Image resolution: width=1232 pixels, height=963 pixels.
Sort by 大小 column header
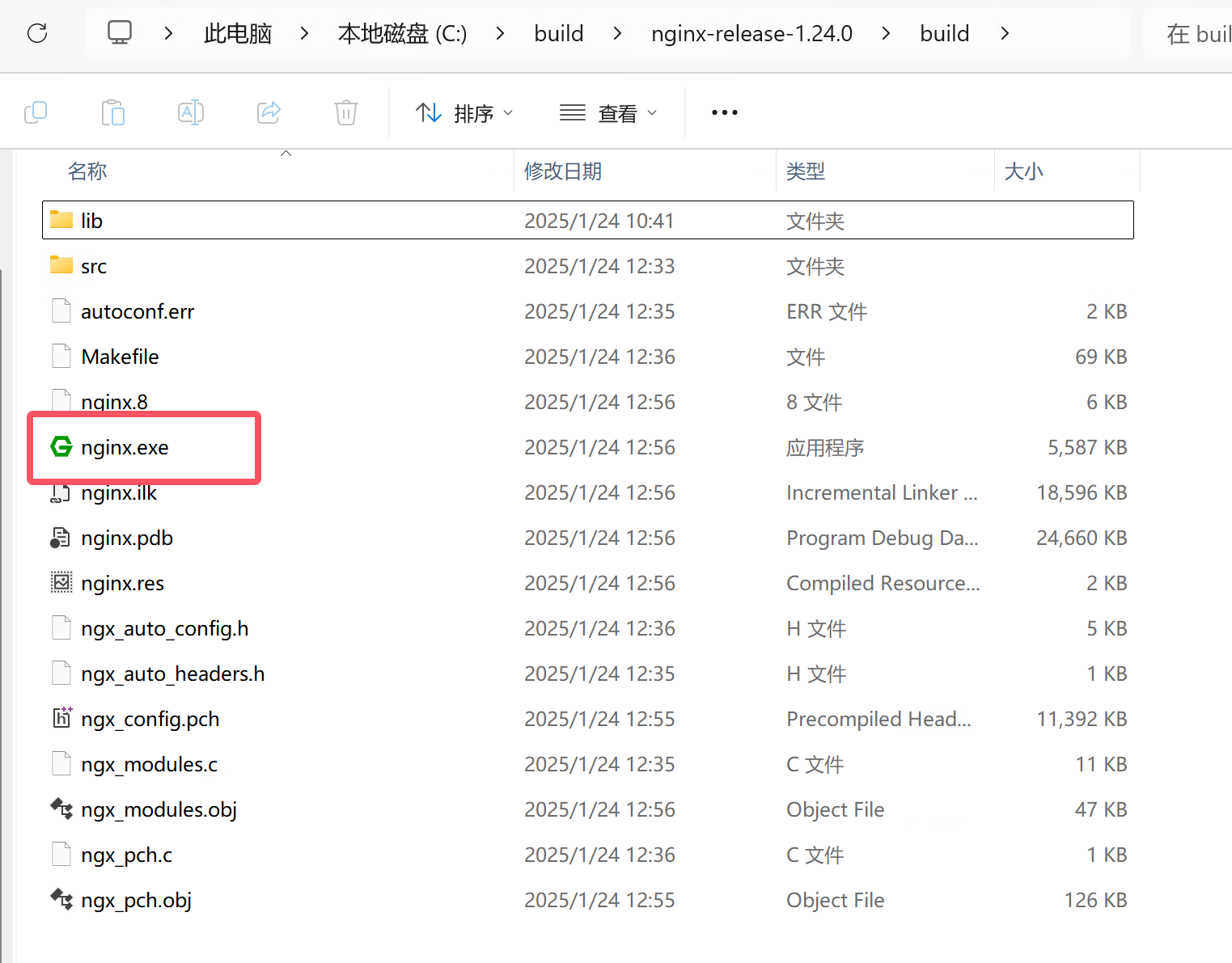pyautogui.click(x=1023, y=171)
